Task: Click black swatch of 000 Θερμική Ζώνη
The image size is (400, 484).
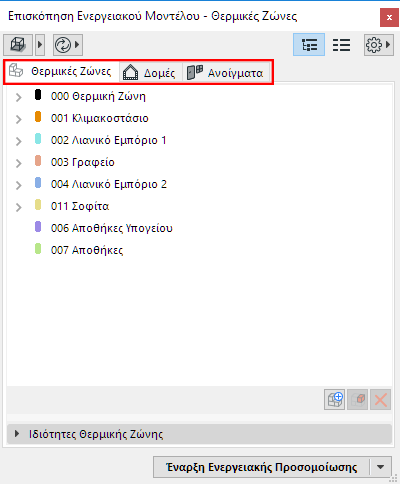Action: [x=38, y=95]
